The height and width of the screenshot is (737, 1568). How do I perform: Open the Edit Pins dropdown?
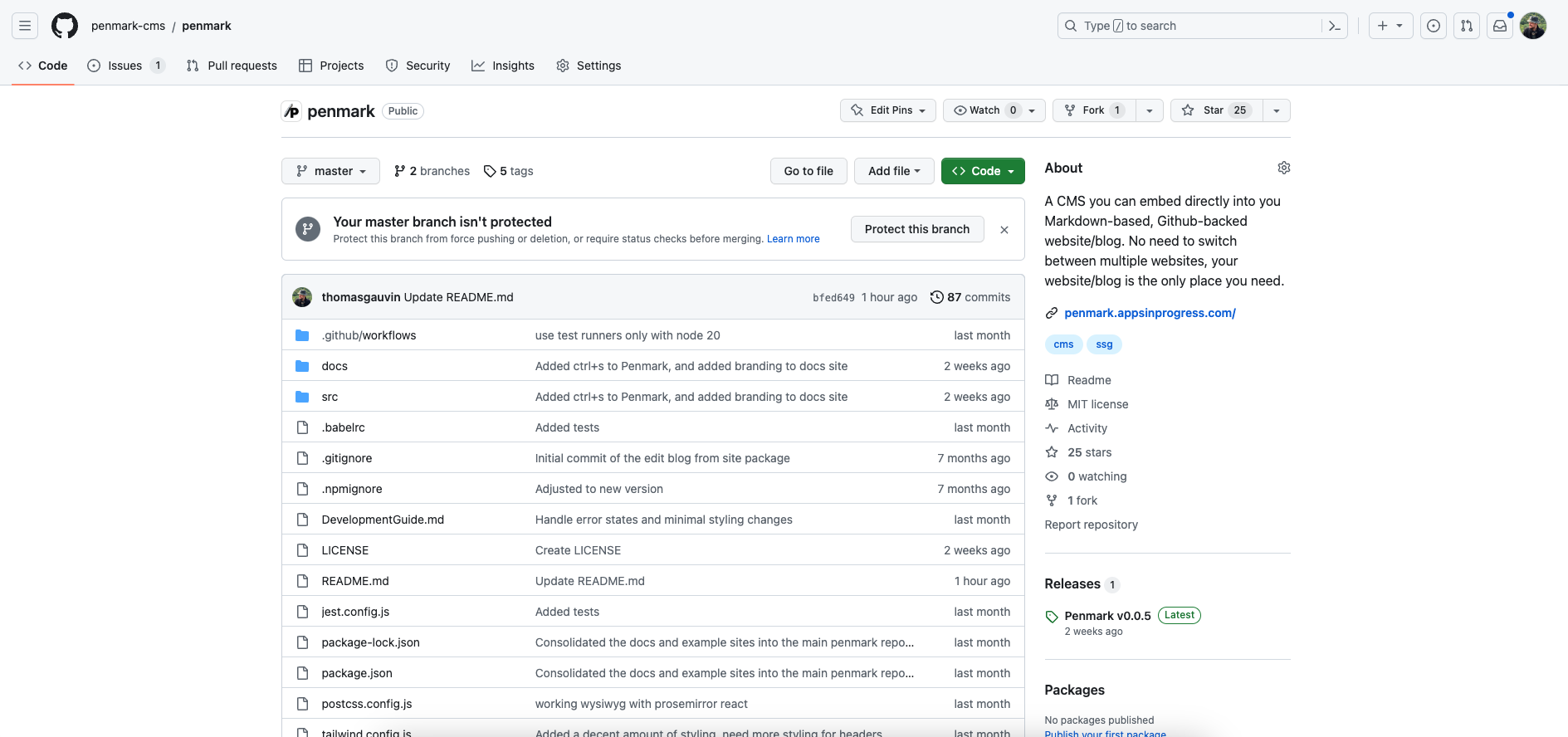pyautogui.click(x=888, y=110)
